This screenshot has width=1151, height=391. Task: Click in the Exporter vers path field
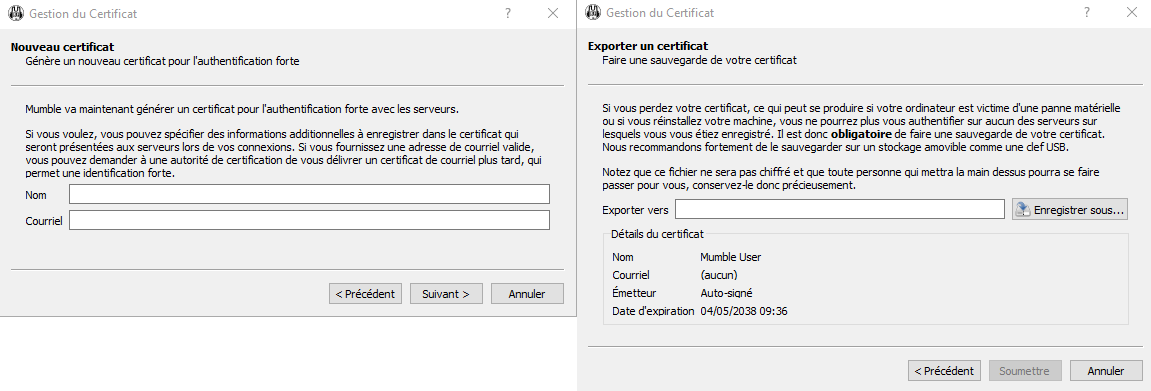pyautogui.click(x=840, y=209)
